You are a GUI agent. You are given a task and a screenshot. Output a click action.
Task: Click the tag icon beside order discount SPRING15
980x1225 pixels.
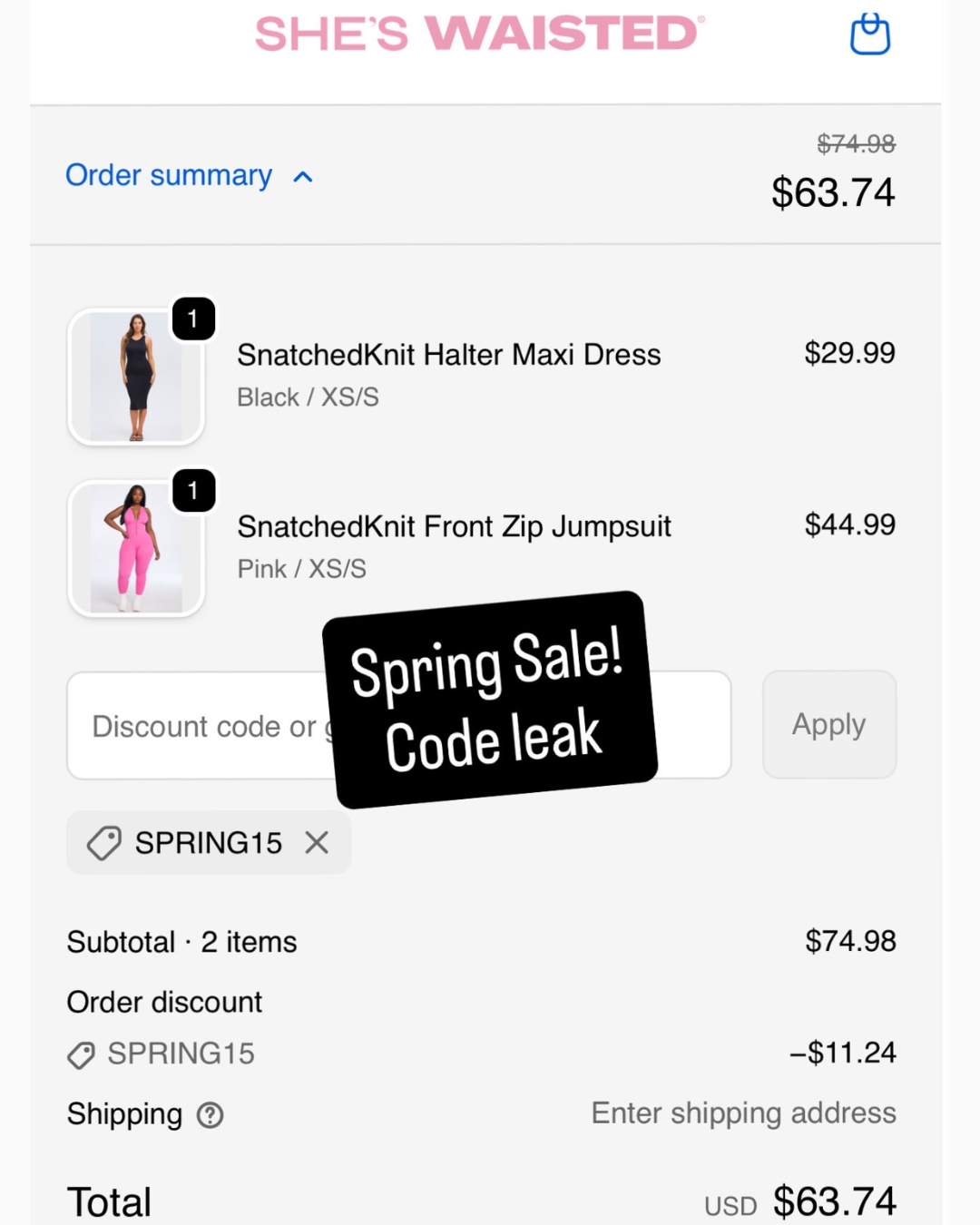pos(82,1055)
